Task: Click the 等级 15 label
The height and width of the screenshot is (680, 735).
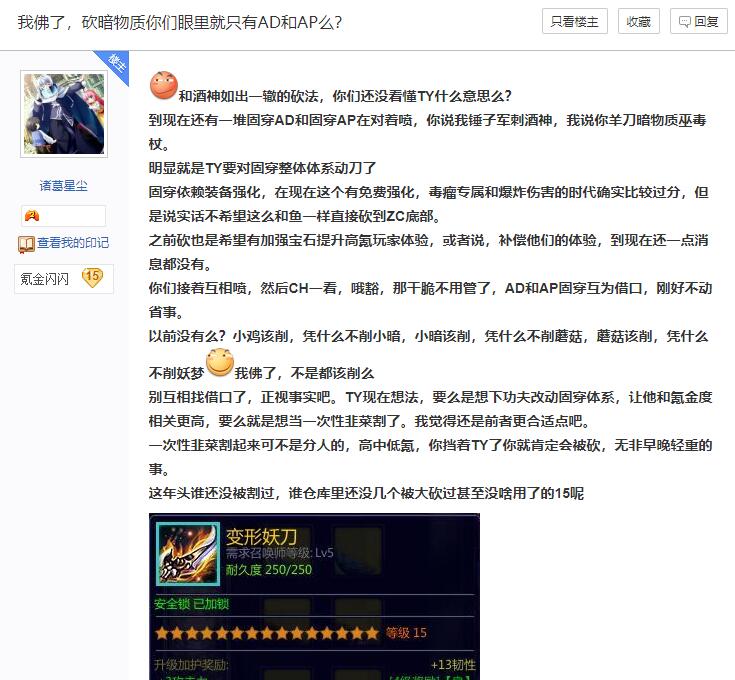Action: pos(406,633)
